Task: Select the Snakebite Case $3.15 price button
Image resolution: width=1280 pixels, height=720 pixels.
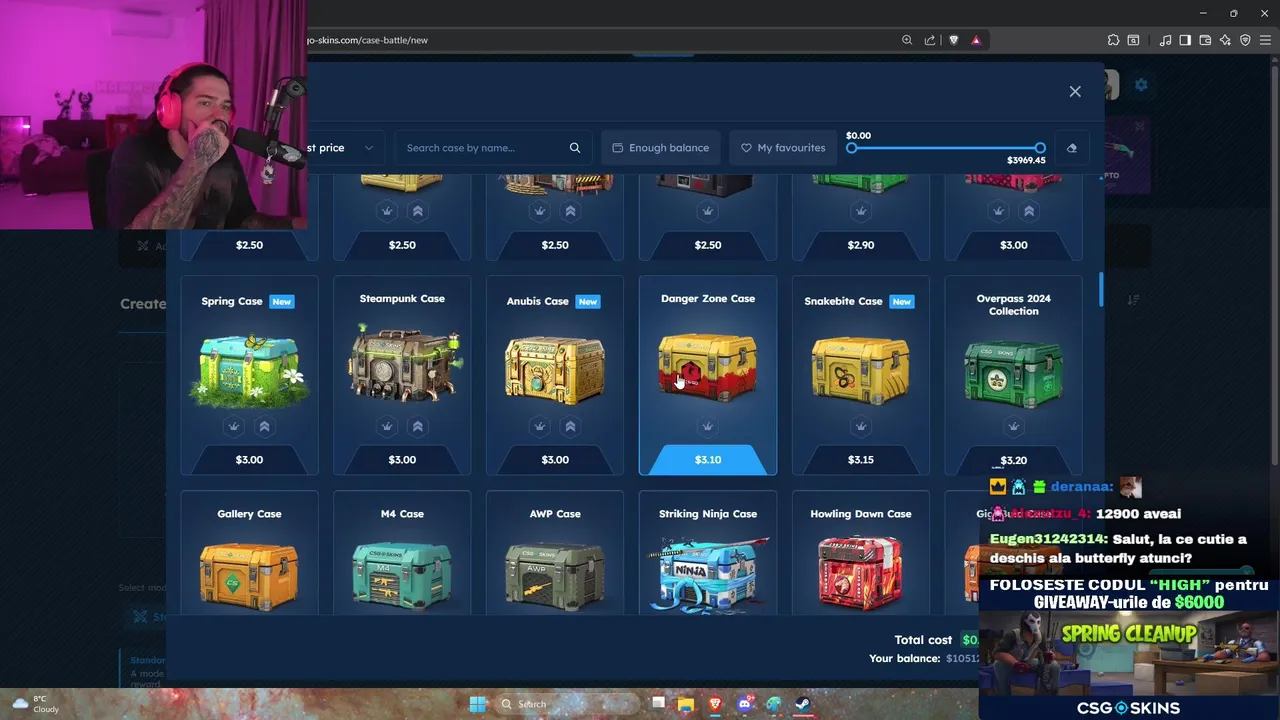Action: [861, 460]
